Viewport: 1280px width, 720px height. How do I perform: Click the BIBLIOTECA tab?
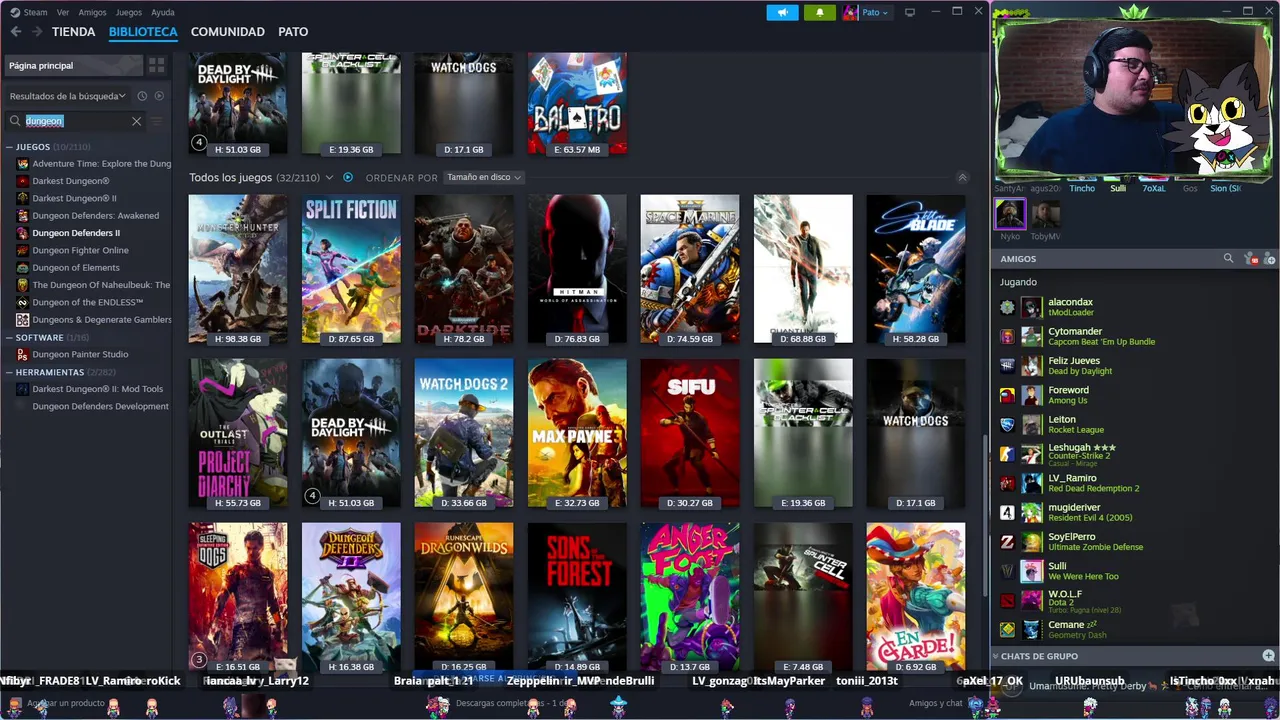tap(143, 32)
